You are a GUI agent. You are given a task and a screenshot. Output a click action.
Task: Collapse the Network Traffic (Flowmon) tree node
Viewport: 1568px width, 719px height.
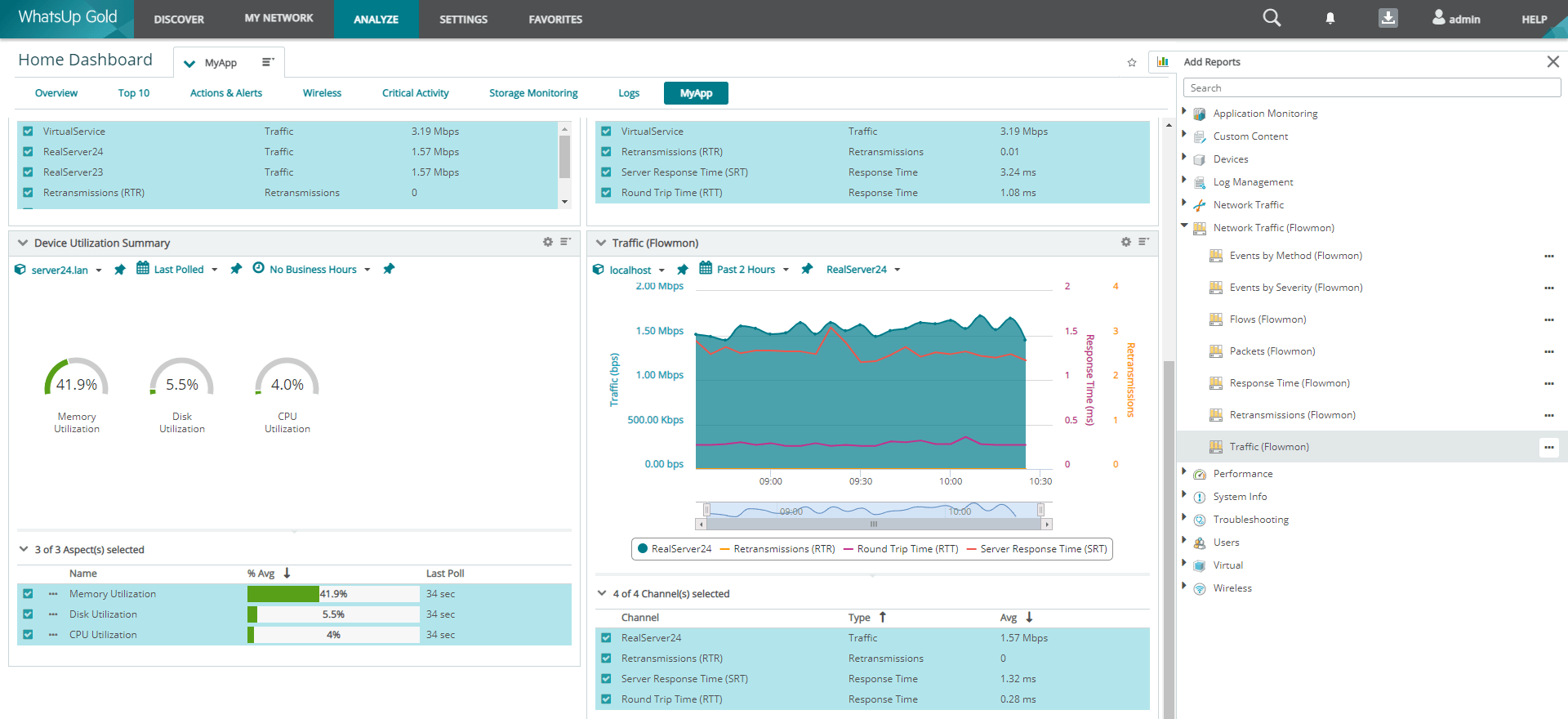pyautogui.click(x=1184, y=226)
